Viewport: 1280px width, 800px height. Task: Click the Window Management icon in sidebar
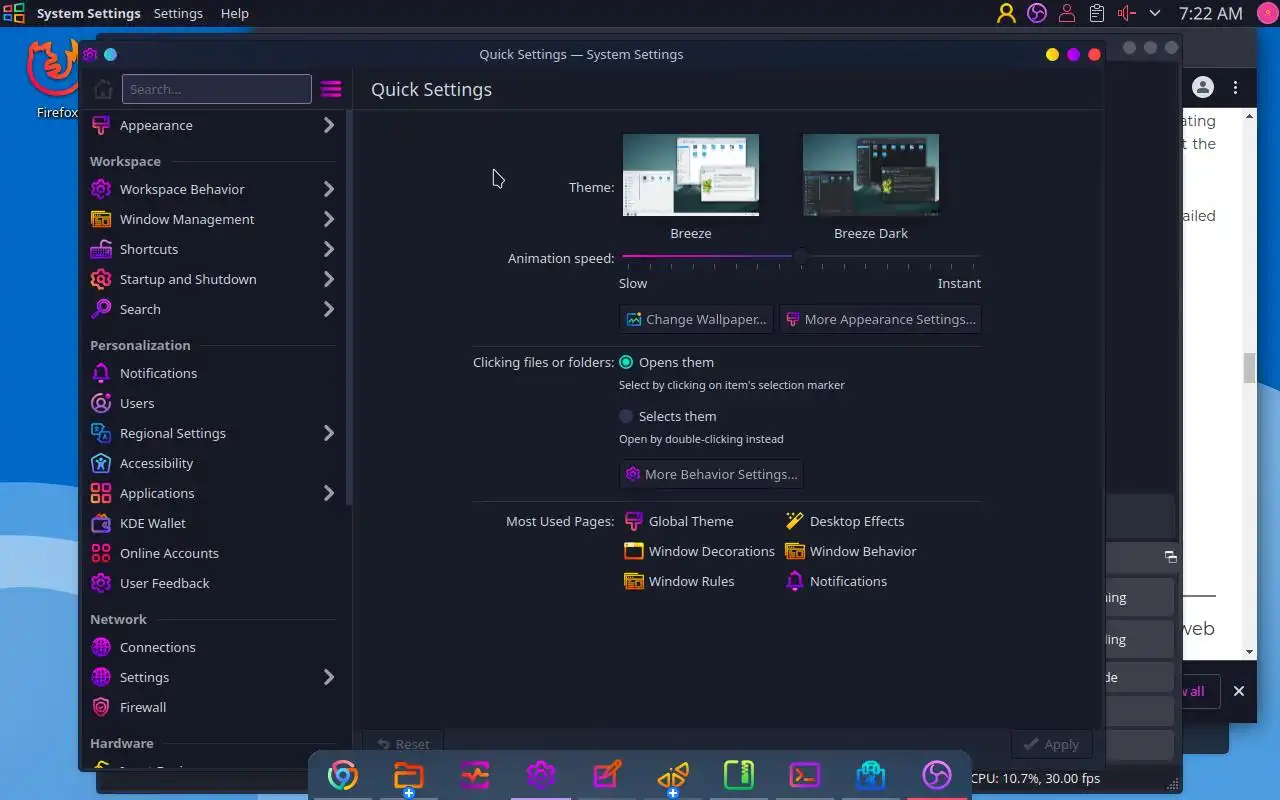point(101,219)
